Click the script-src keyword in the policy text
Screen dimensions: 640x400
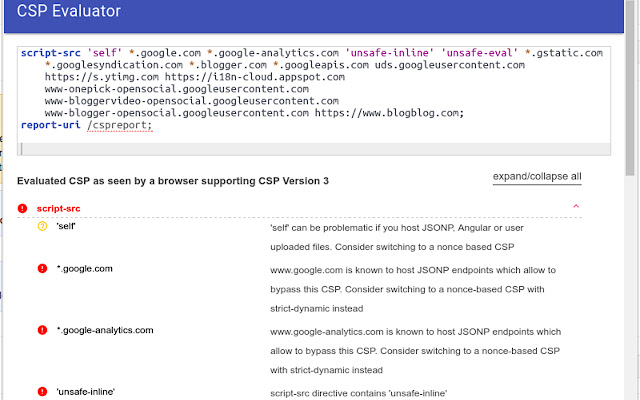pos(51,53)
